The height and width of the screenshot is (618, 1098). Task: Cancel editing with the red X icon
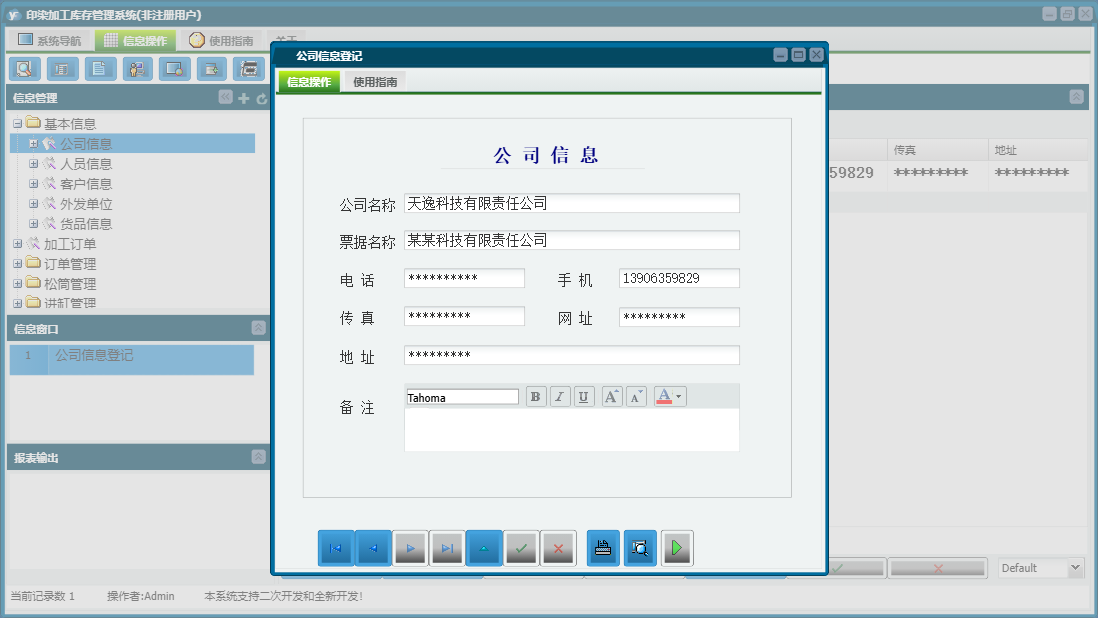(x=558, y=547)
